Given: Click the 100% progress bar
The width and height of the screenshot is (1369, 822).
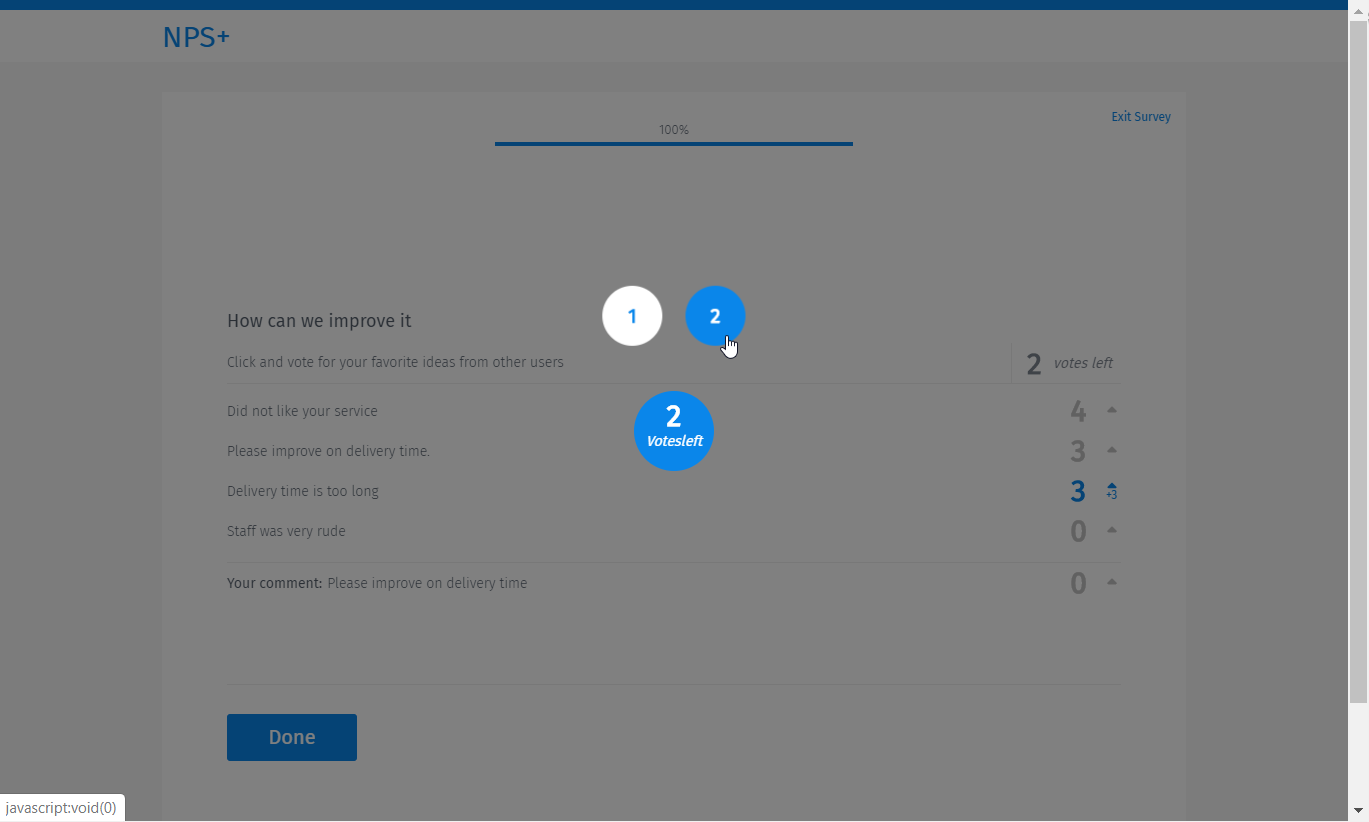Looking at the screenshot, I should click(673, 140).
